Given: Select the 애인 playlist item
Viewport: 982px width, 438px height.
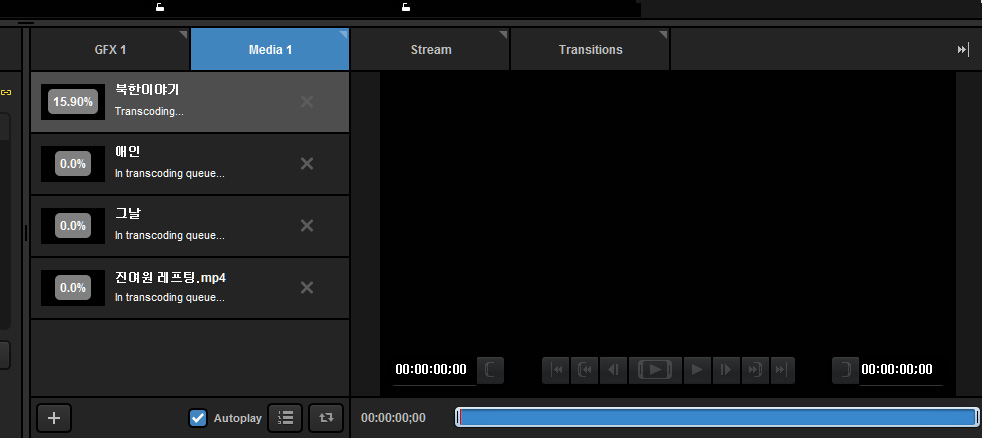Looking at the screenshot, I should pyautogui.click(x=190, y=164).
